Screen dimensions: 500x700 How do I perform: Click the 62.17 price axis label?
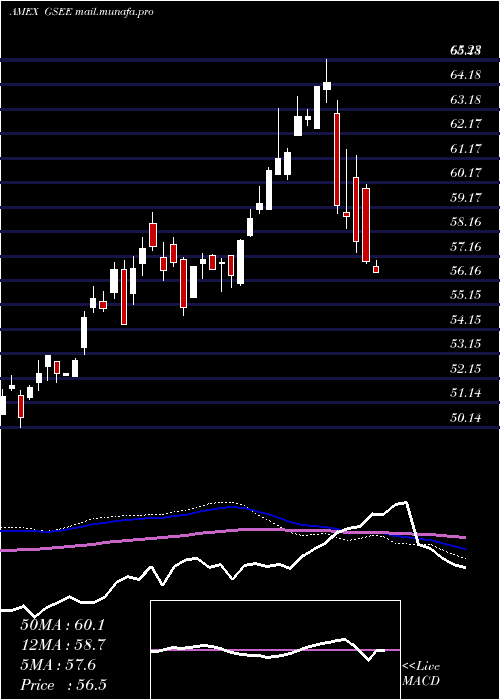tap(466, 124)
